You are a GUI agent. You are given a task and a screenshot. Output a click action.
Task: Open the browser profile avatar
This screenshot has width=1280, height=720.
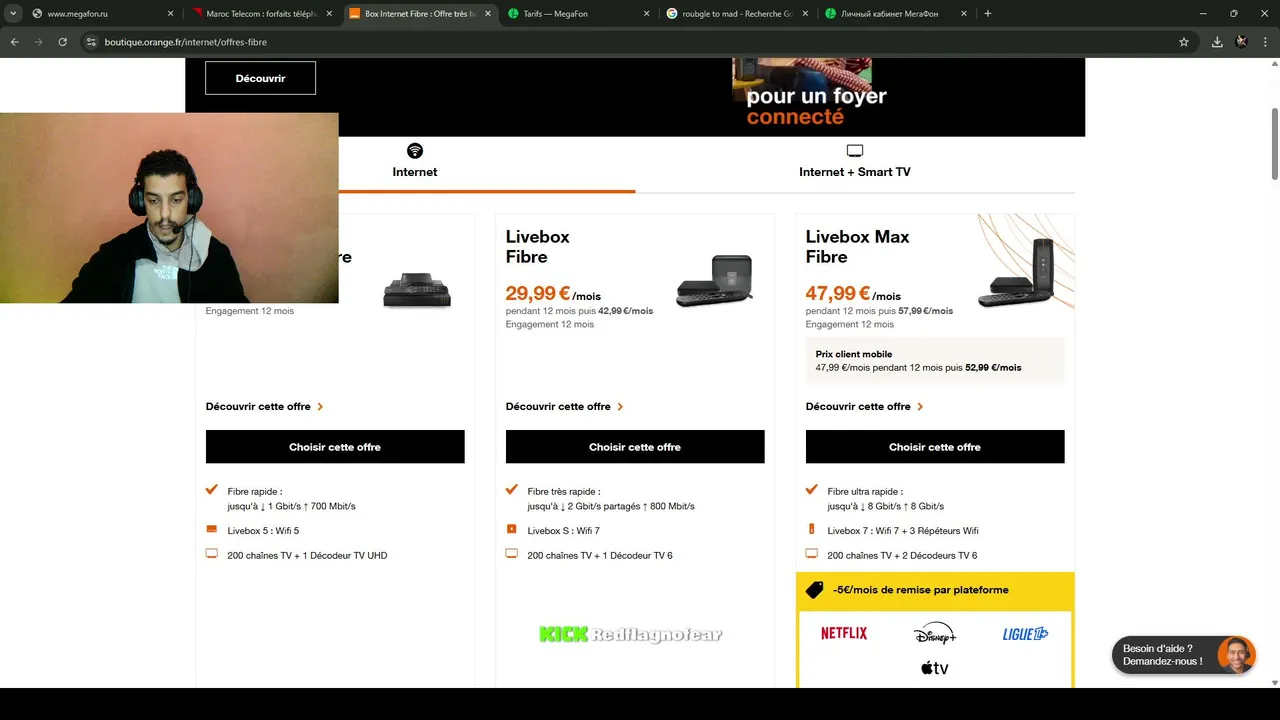pyautogui.click(x=1242, y=42)
